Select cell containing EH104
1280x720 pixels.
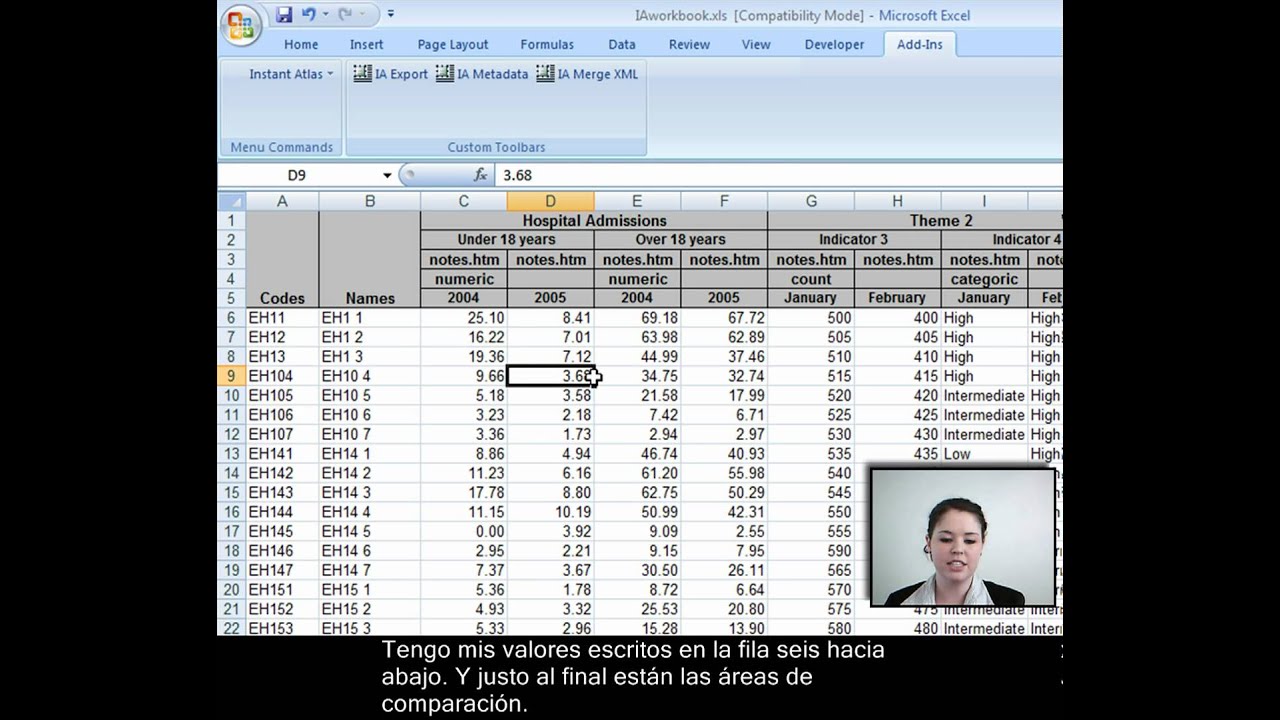(x=282, y=376)
